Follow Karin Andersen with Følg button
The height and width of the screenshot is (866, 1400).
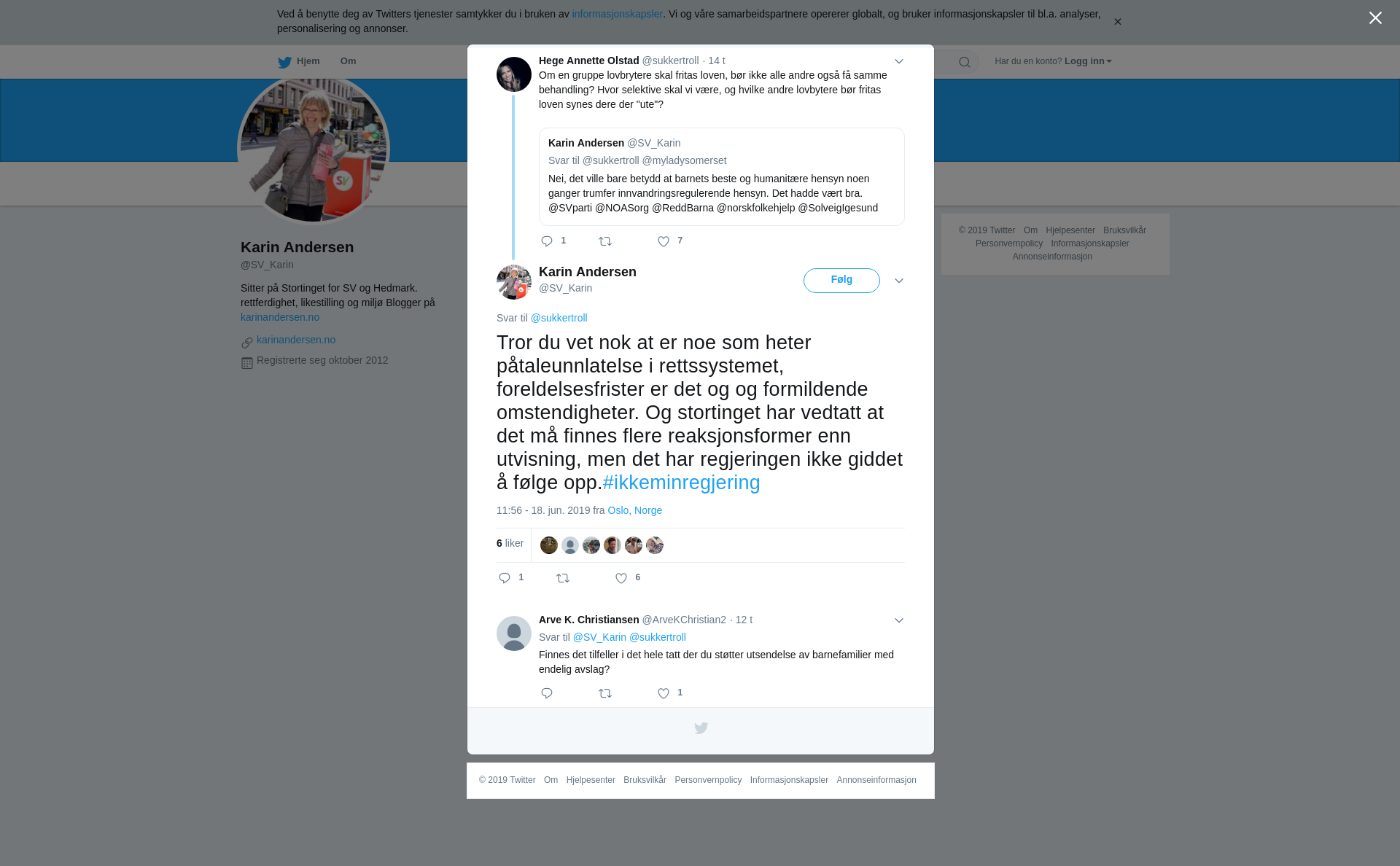tap(841, 281)
